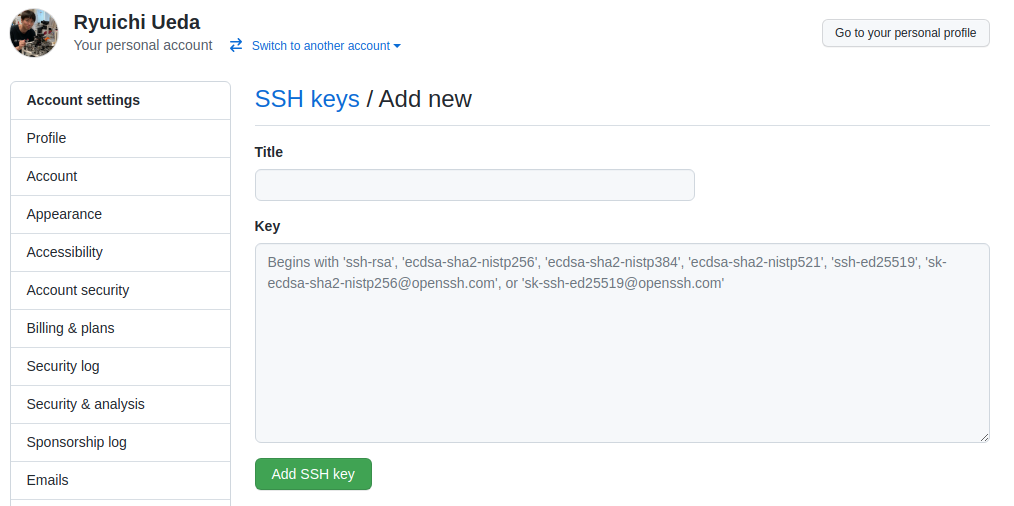This screenshot has height=506, width=1014.
Task: Focus the Title input field
Action: click(x=474, y=185)
